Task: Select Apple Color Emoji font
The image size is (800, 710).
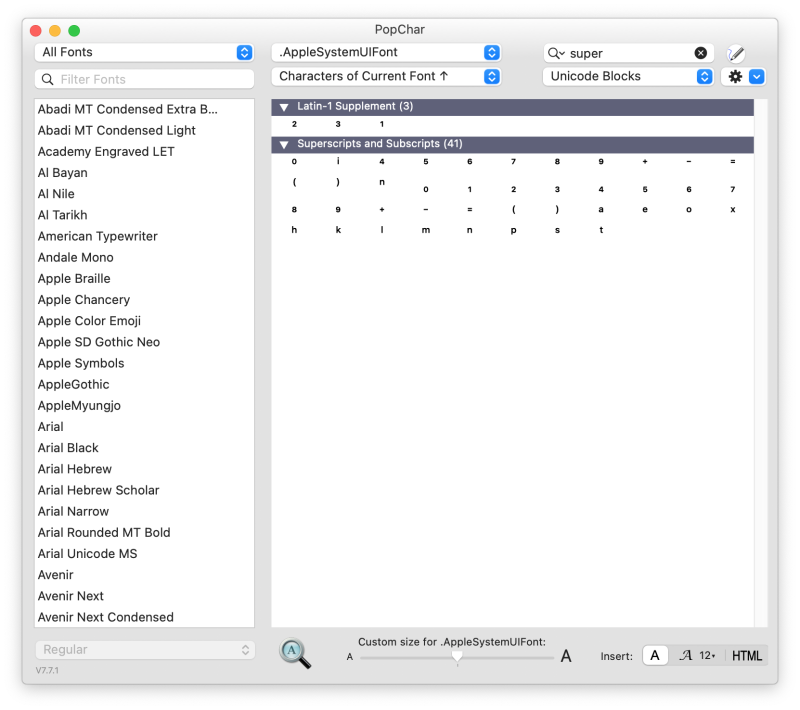Action: pos(145,321)
